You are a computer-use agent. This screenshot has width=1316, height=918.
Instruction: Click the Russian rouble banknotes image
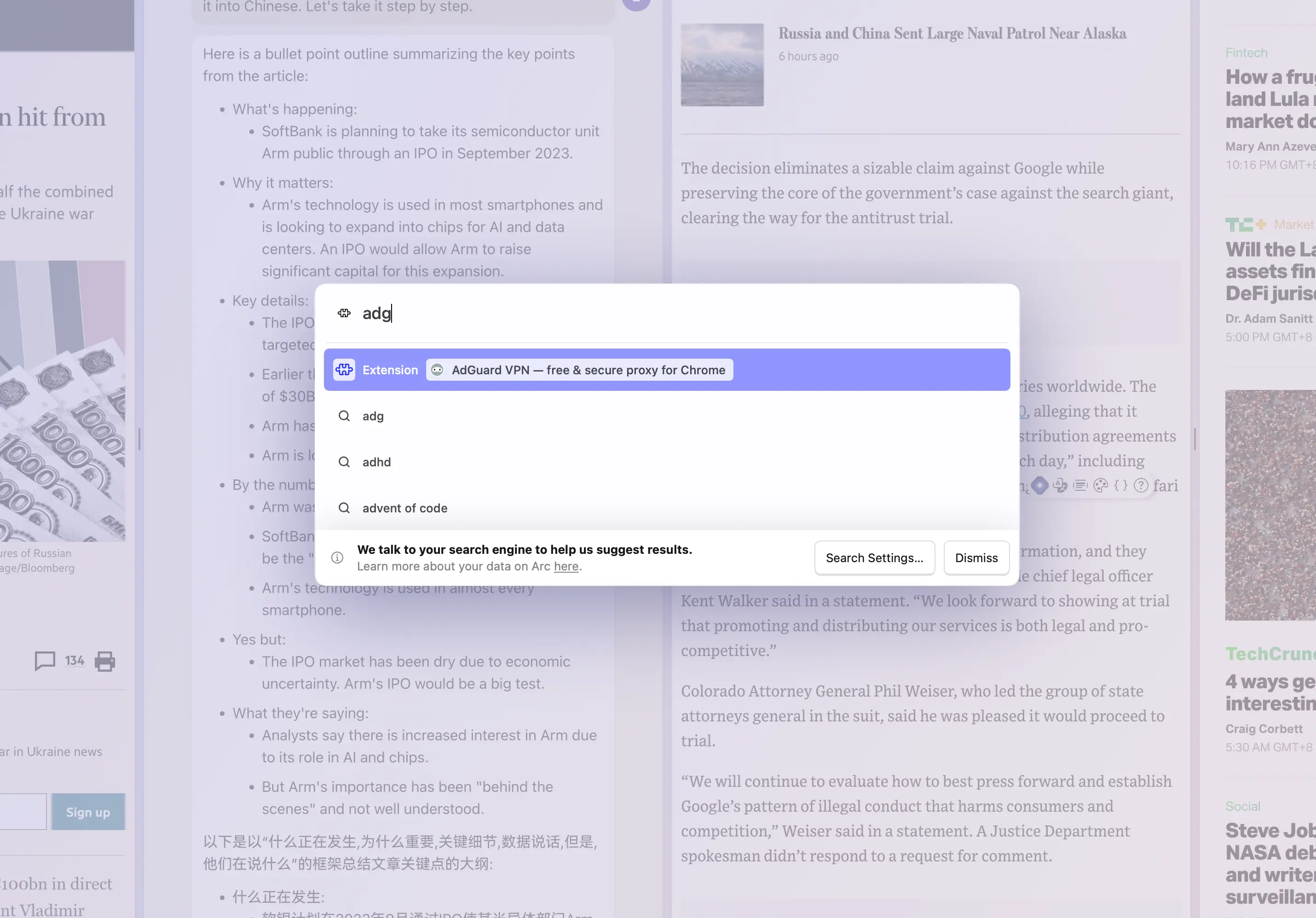[x=63, y=401]
